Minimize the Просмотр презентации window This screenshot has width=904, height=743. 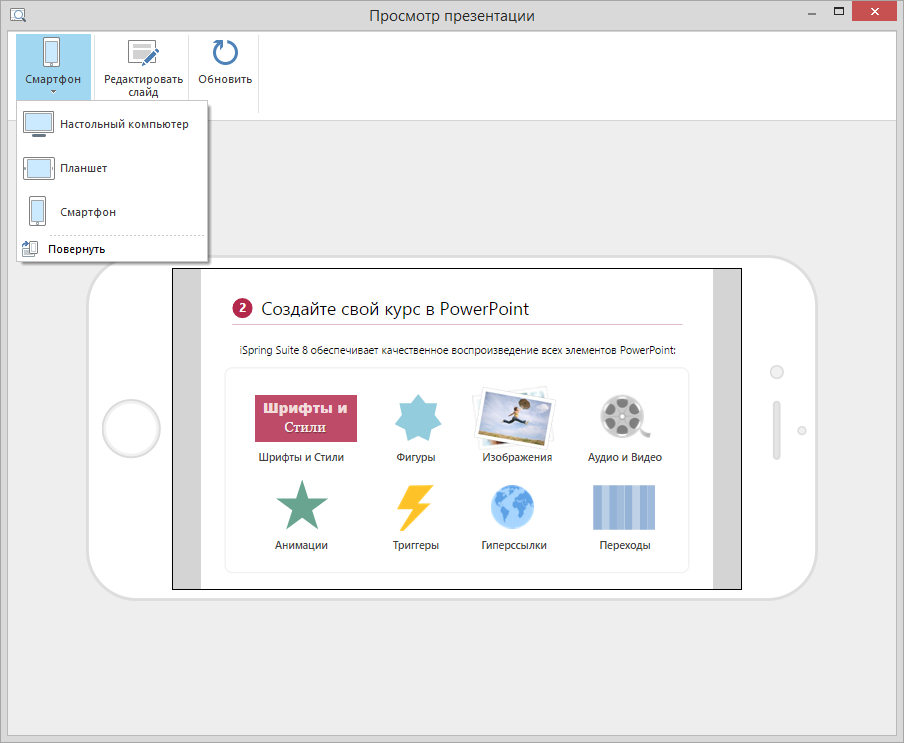tap(812, 13)
